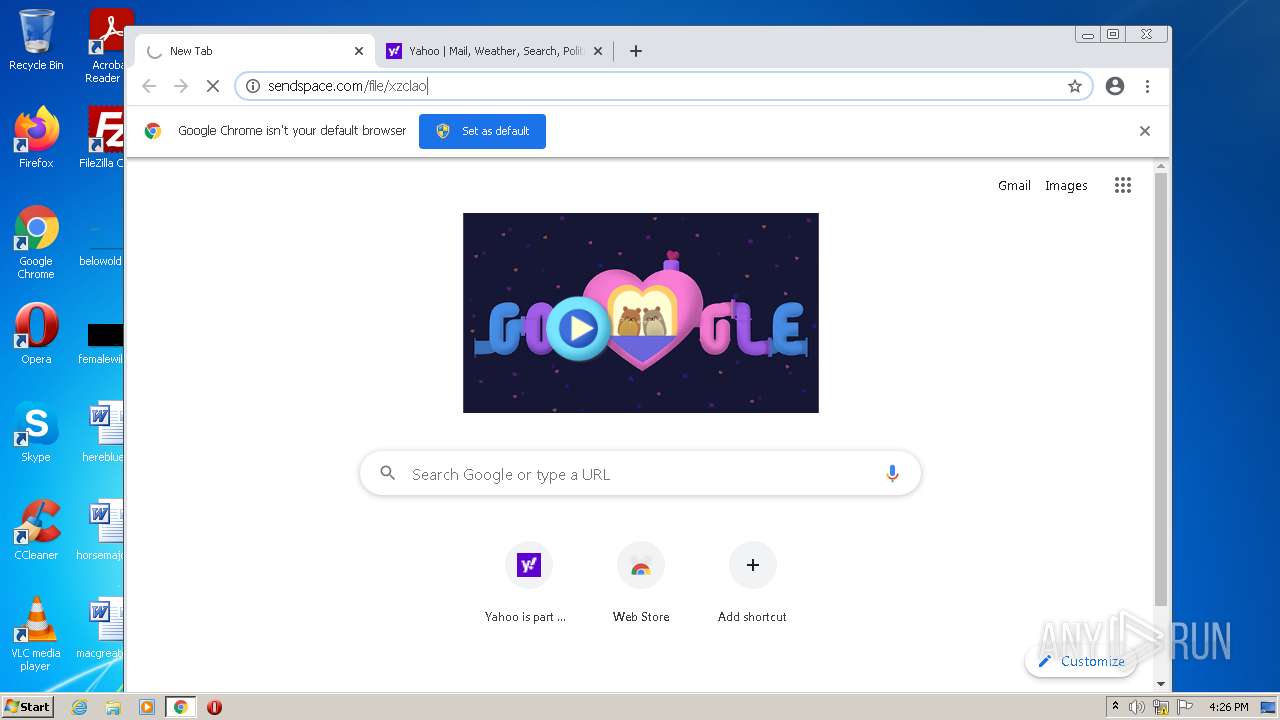Open volume control in system tray
Viewport: 1280px width, 720px height.
(1137, 707)
